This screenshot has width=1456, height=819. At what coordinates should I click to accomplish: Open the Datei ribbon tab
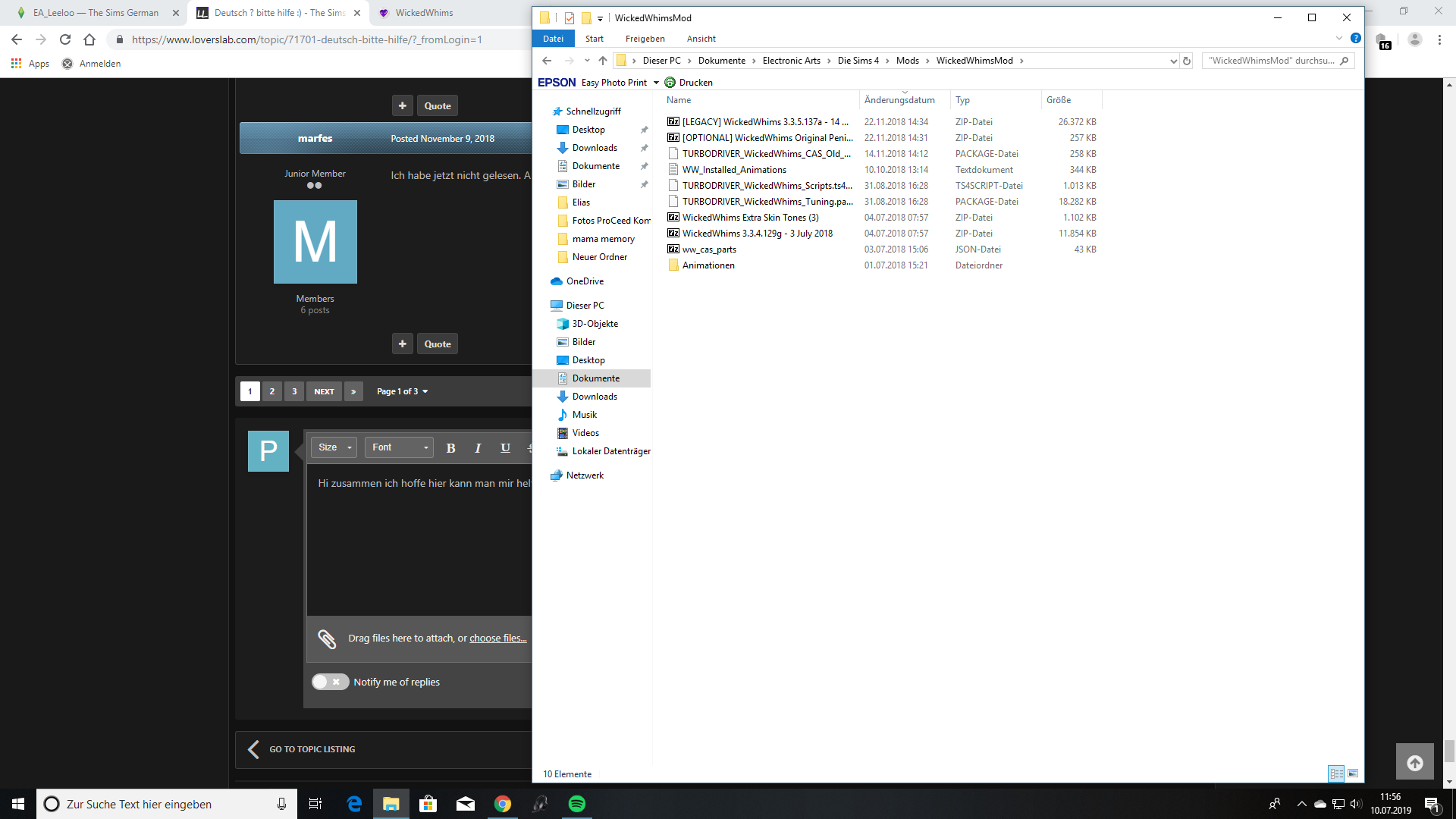point(553,39)
